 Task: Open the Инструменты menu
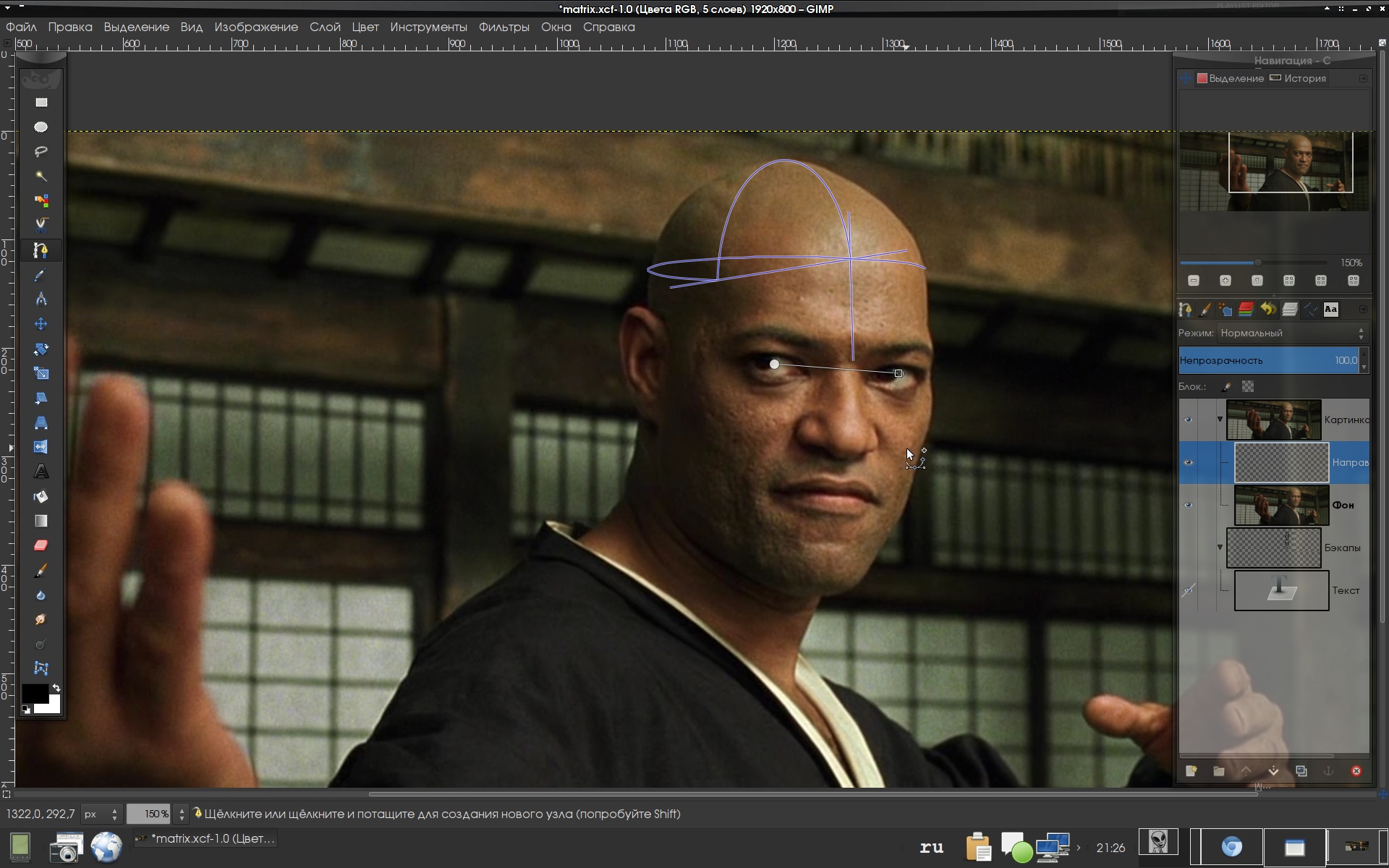pos(428,27)
